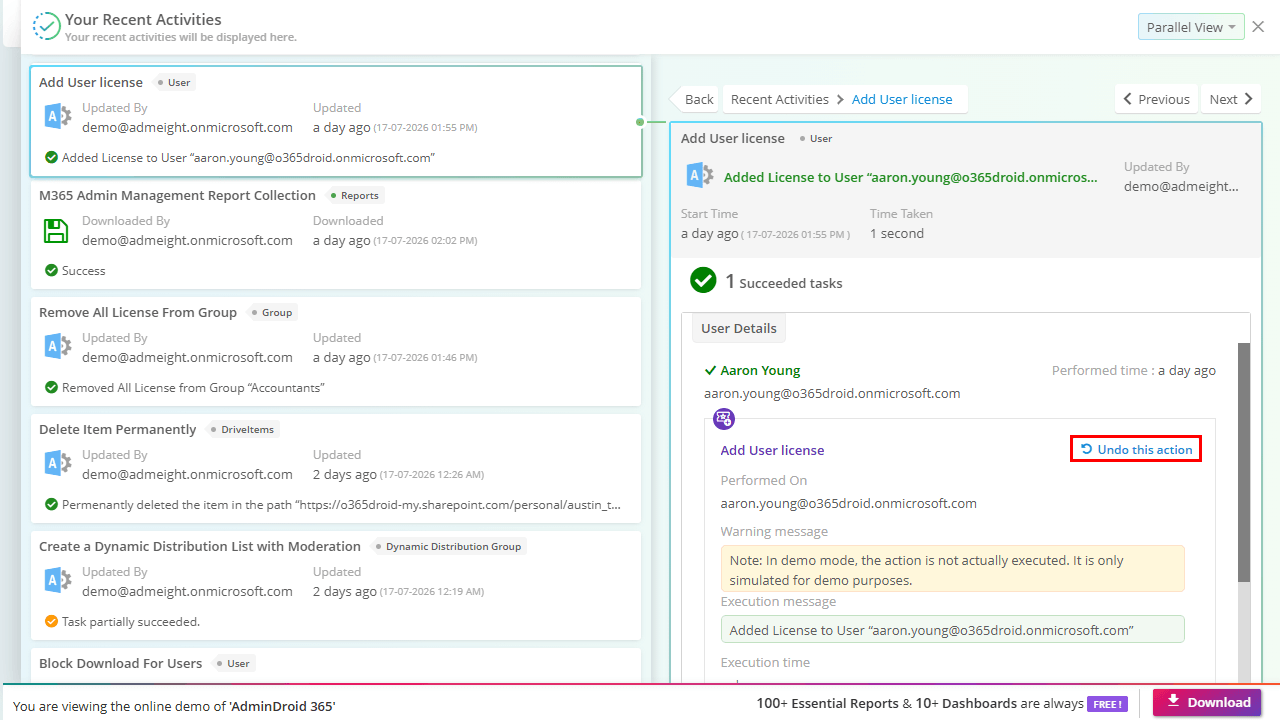The width and height of the screenshot is (1280, 720).
Task: Click the admin gear icon in Remove All License From Group card
Action: coord(58,347)
